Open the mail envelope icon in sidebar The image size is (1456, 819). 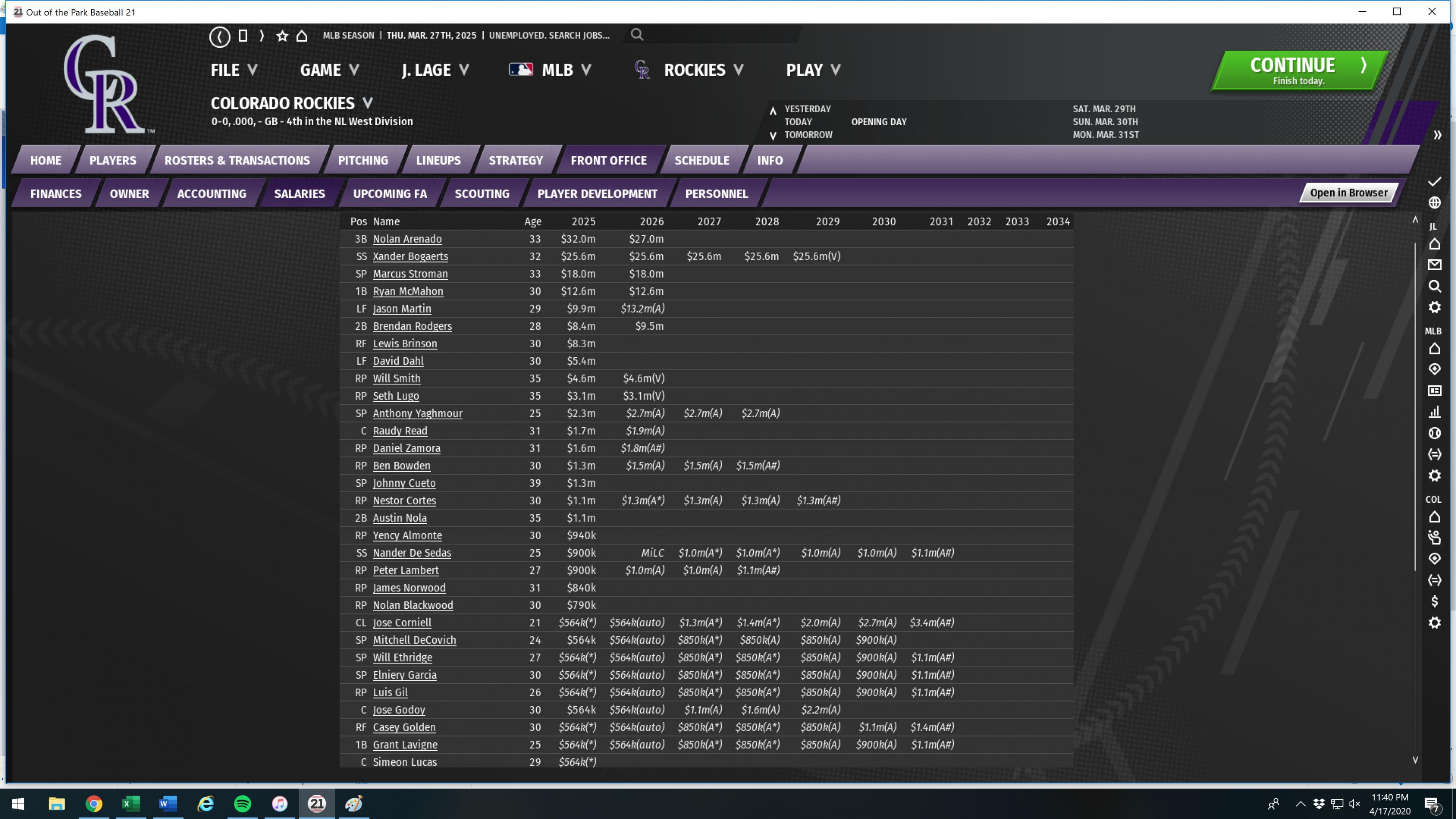tap(1434, 264)
